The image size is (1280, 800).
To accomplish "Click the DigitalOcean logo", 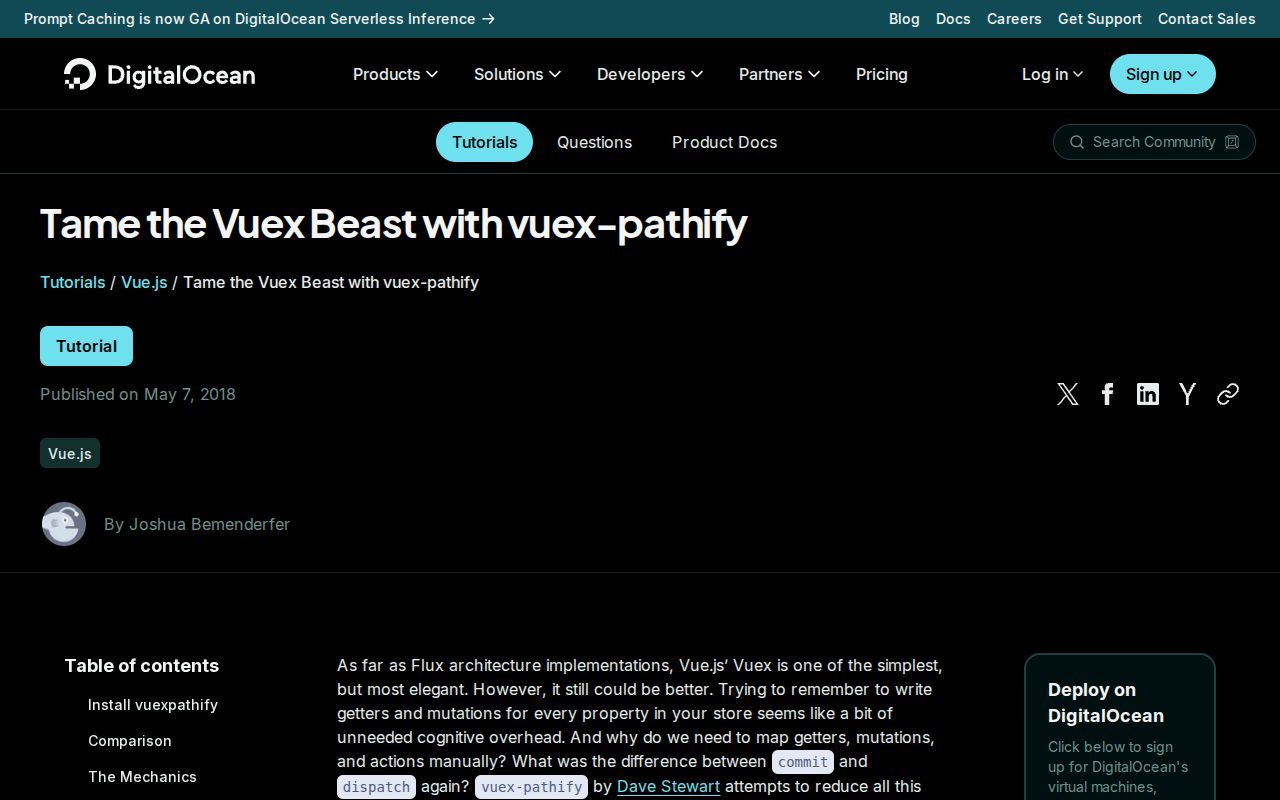I will [160, 74].
